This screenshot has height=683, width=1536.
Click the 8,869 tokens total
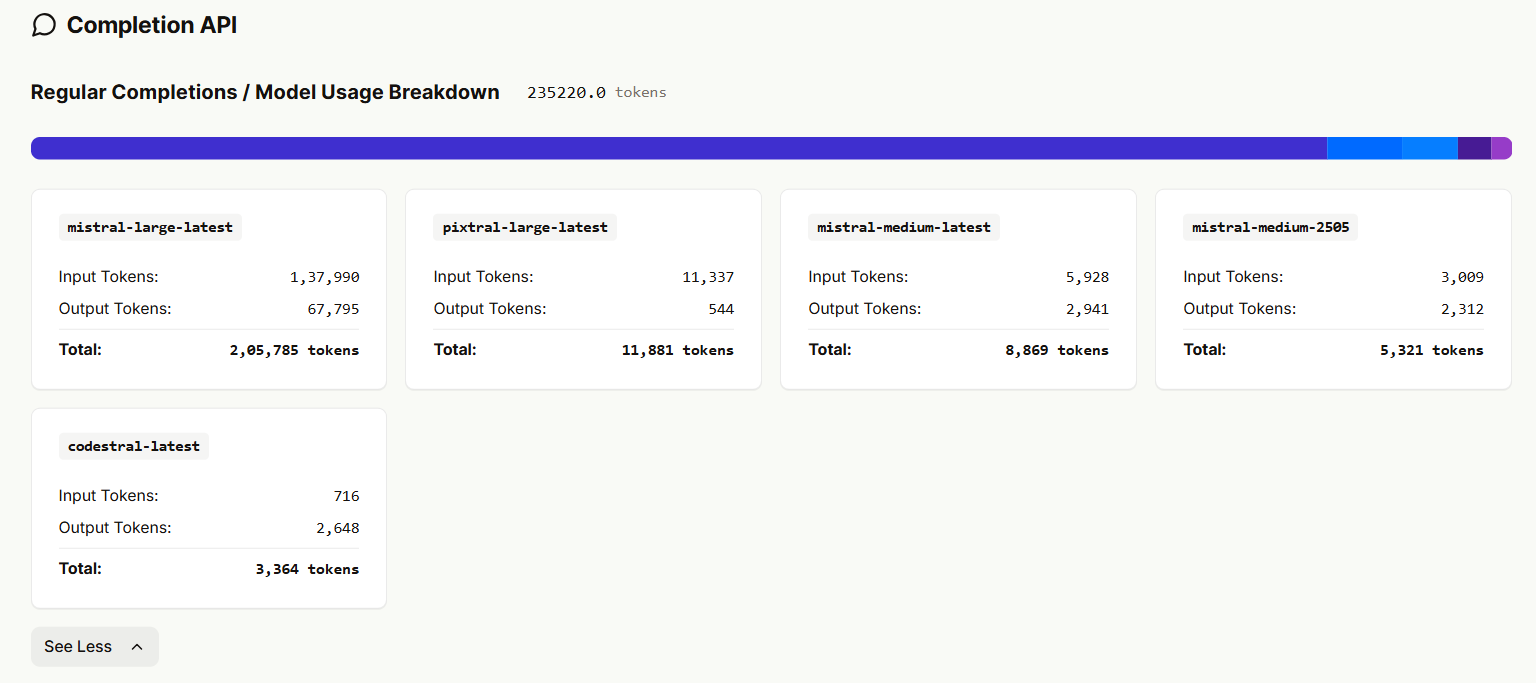tap(1057, 350)
